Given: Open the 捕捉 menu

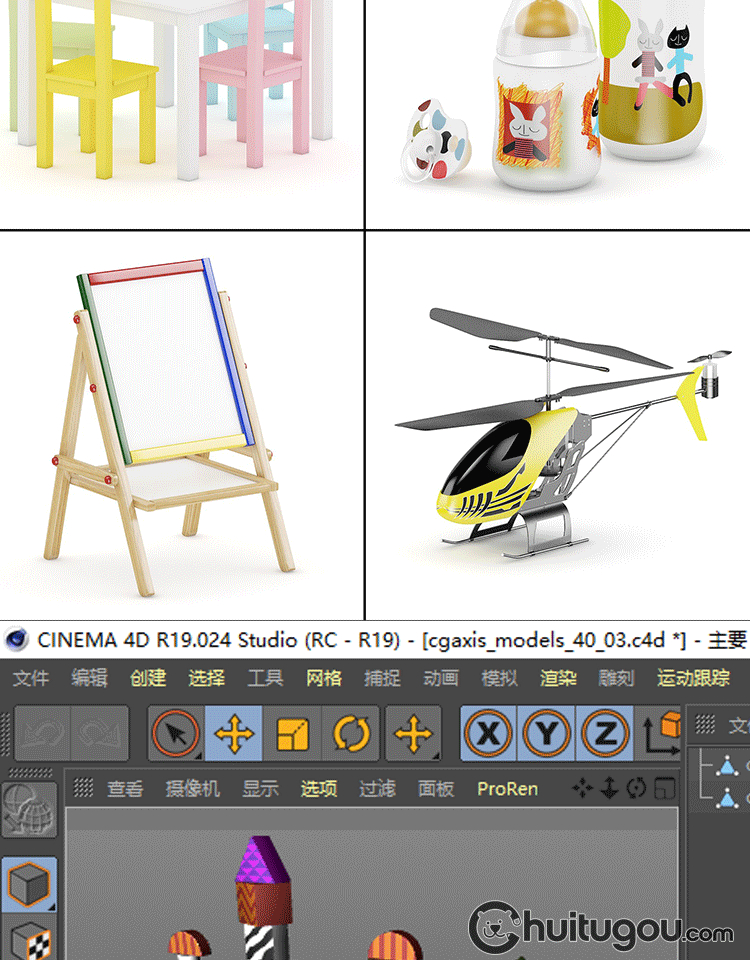Looking at the screenshot, I should pos(382,678).
